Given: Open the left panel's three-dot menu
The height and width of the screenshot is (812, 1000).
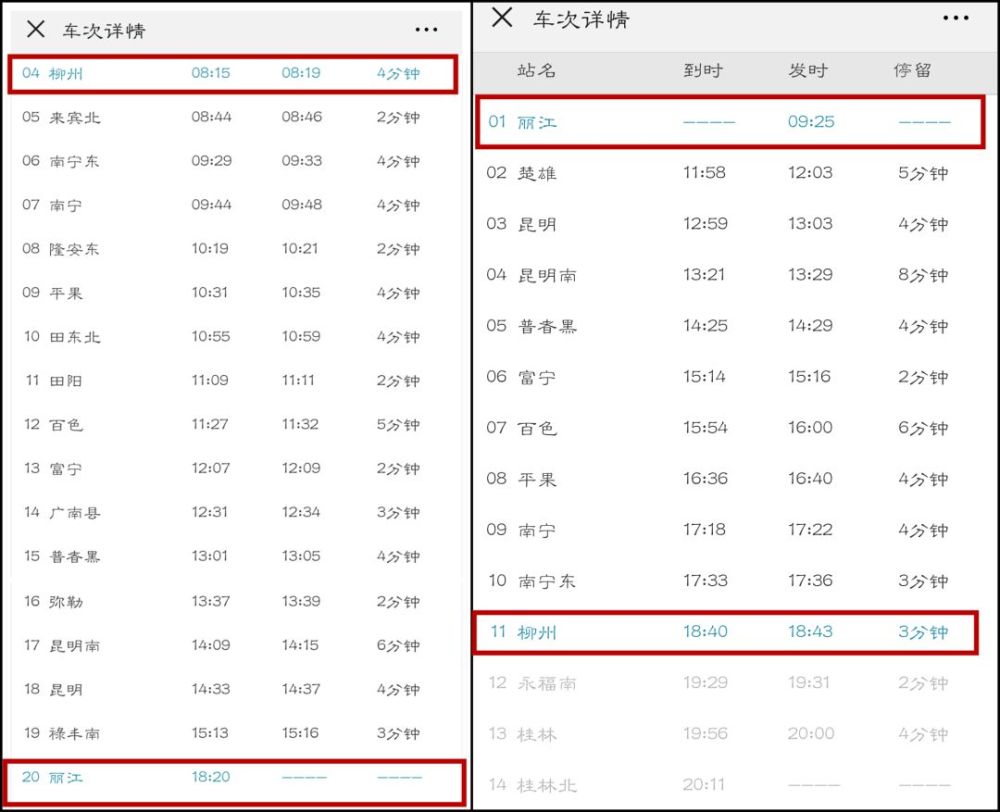Looking at the screenshot, I should [x=426, y=29].
